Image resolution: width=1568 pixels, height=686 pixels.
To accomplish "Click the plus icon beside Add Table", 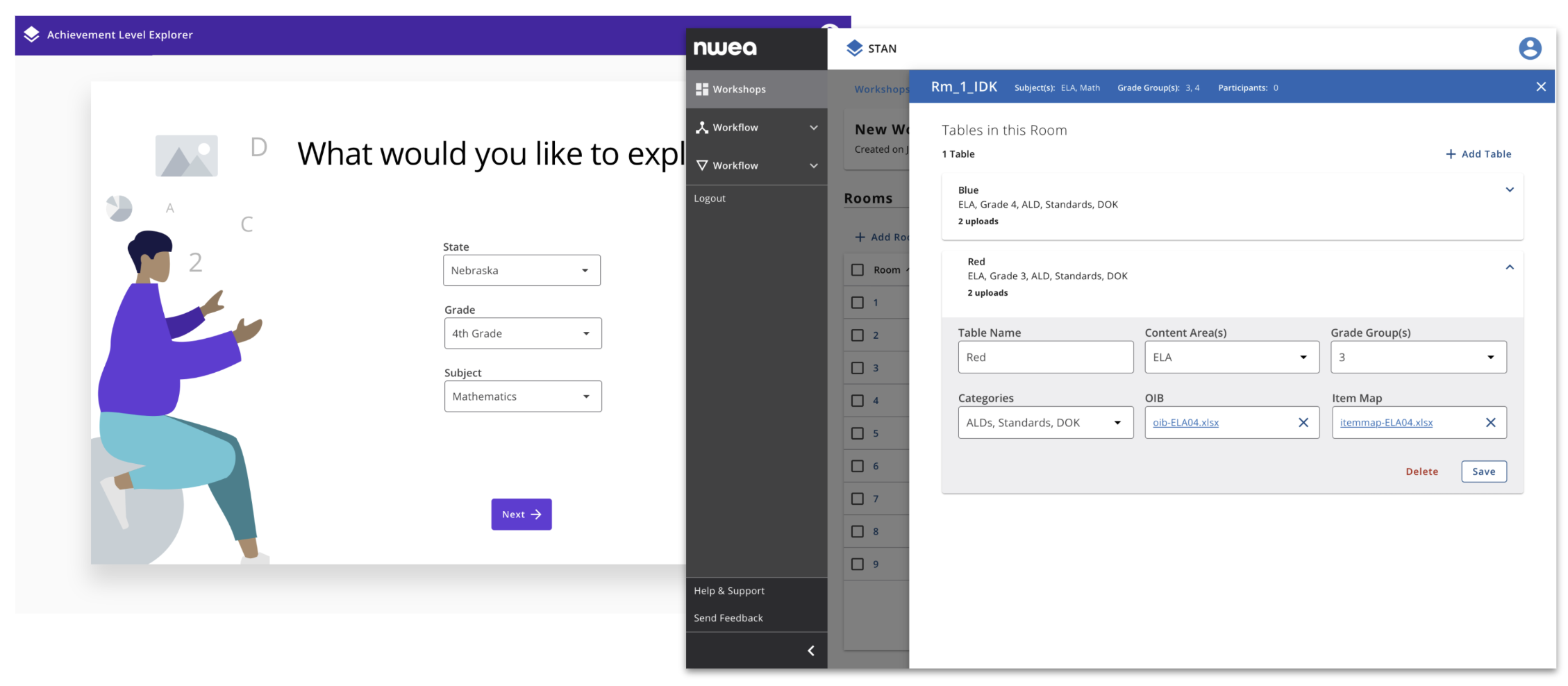I will [x=1451, y=154].
